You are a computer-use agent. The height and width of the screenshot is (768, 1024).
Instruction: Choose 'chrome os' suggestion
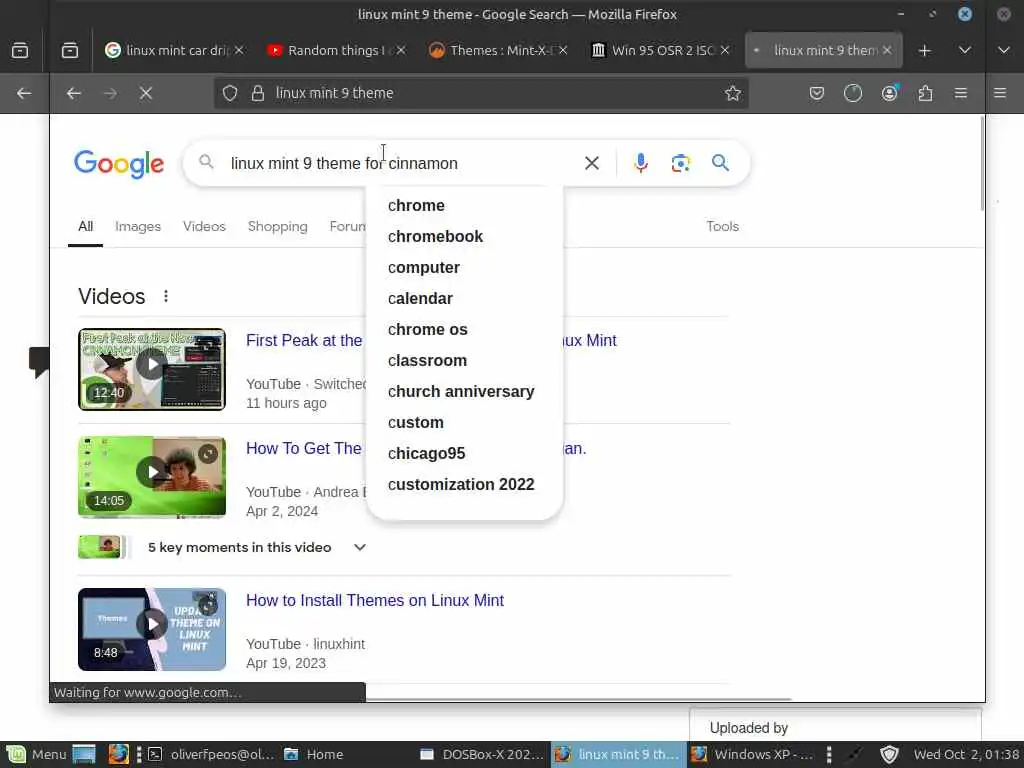pyautogui.click(x=464, y=330)
